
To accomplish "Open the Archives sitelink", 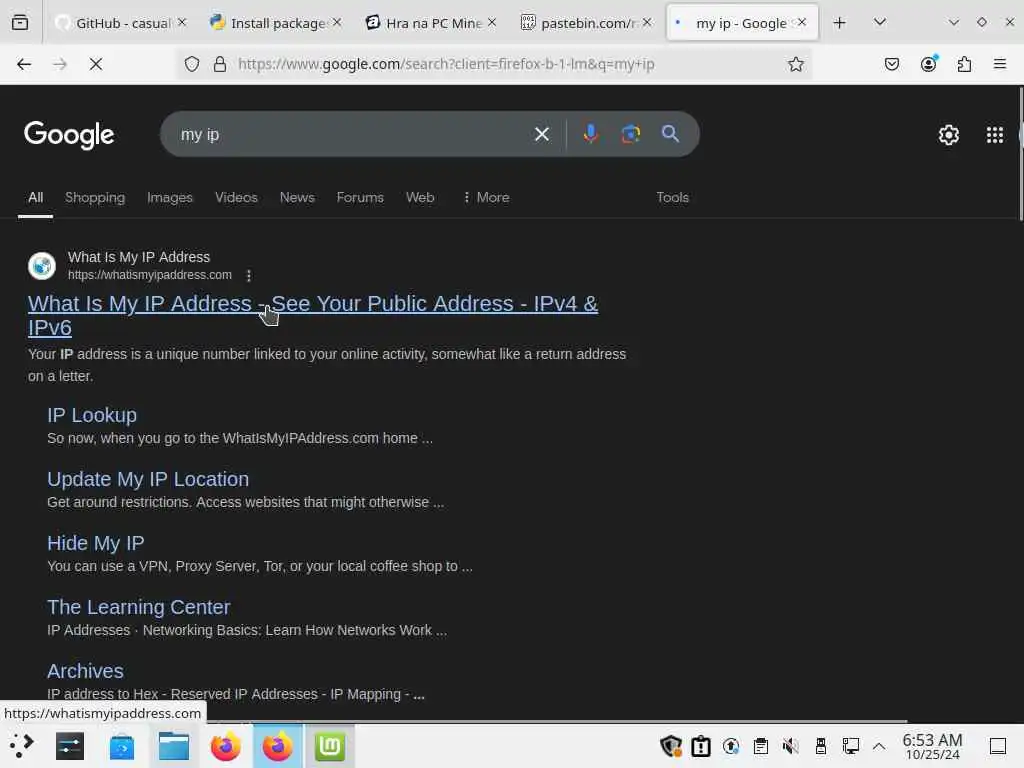I will coord(85,671).
